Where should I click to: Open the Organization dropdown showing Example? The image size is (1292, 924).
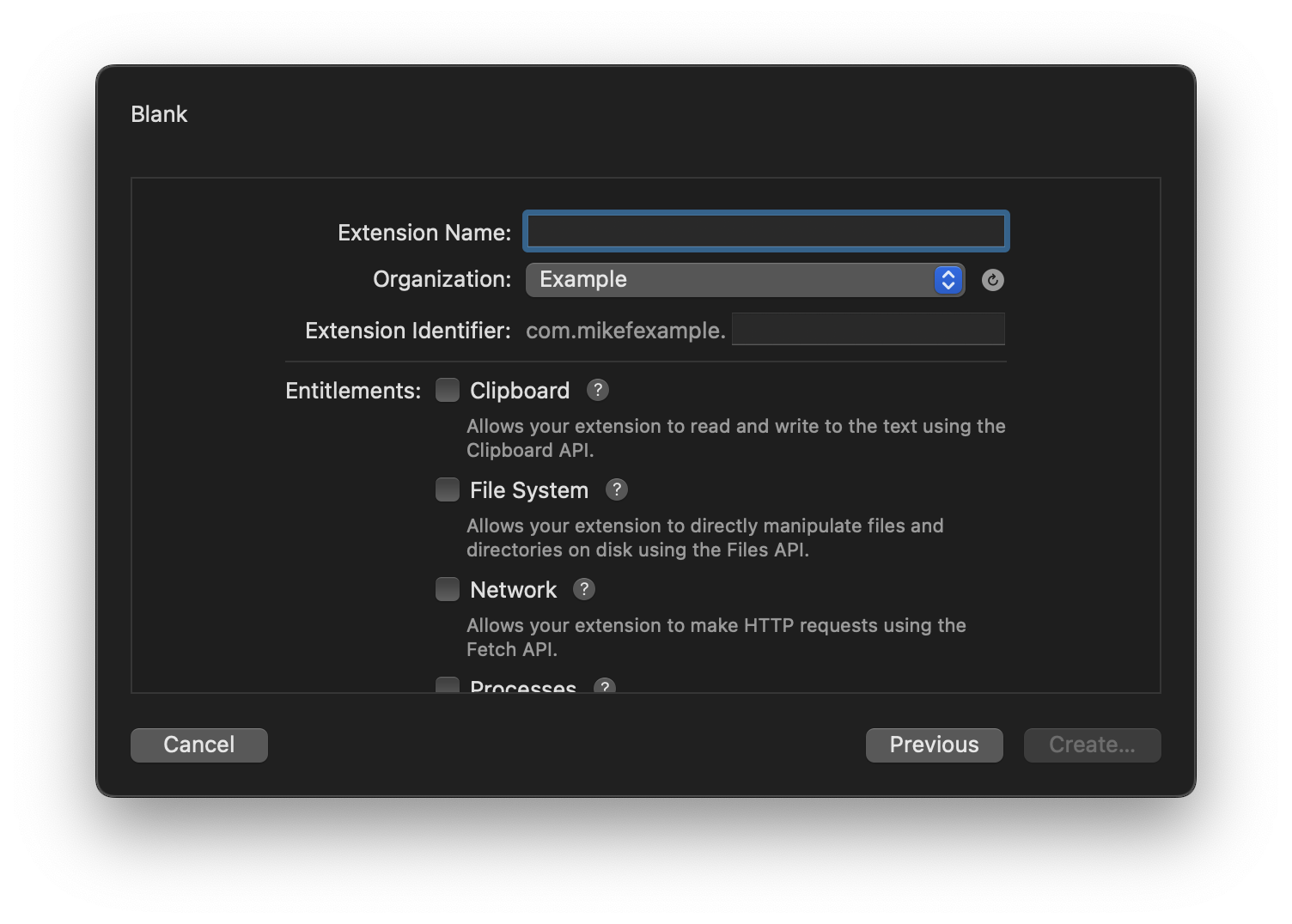(x=745, y=280)
